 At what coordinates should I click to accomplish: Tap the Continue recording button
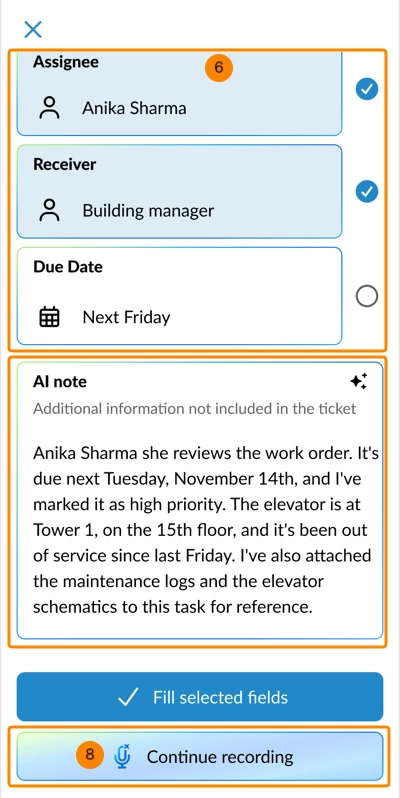(x=200, y=756)
